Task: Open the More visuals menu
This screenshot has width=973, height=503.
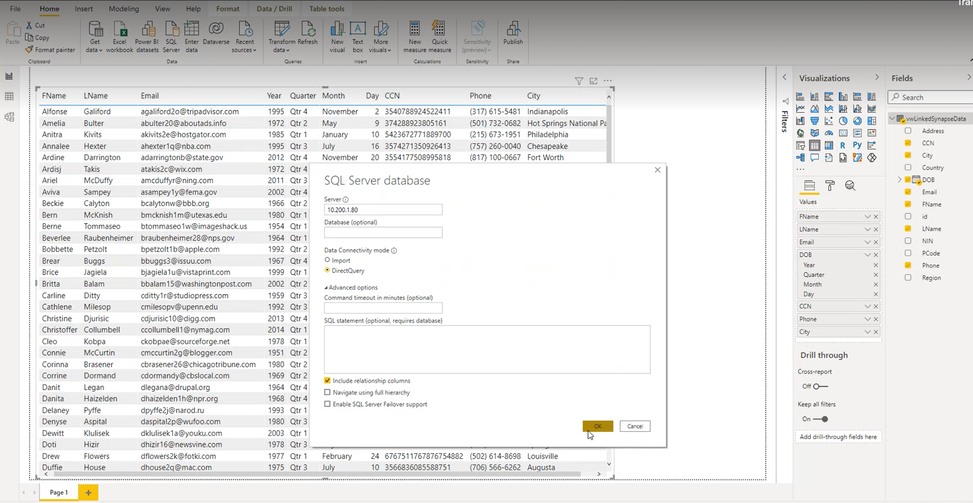Action: tap(380, 37)
